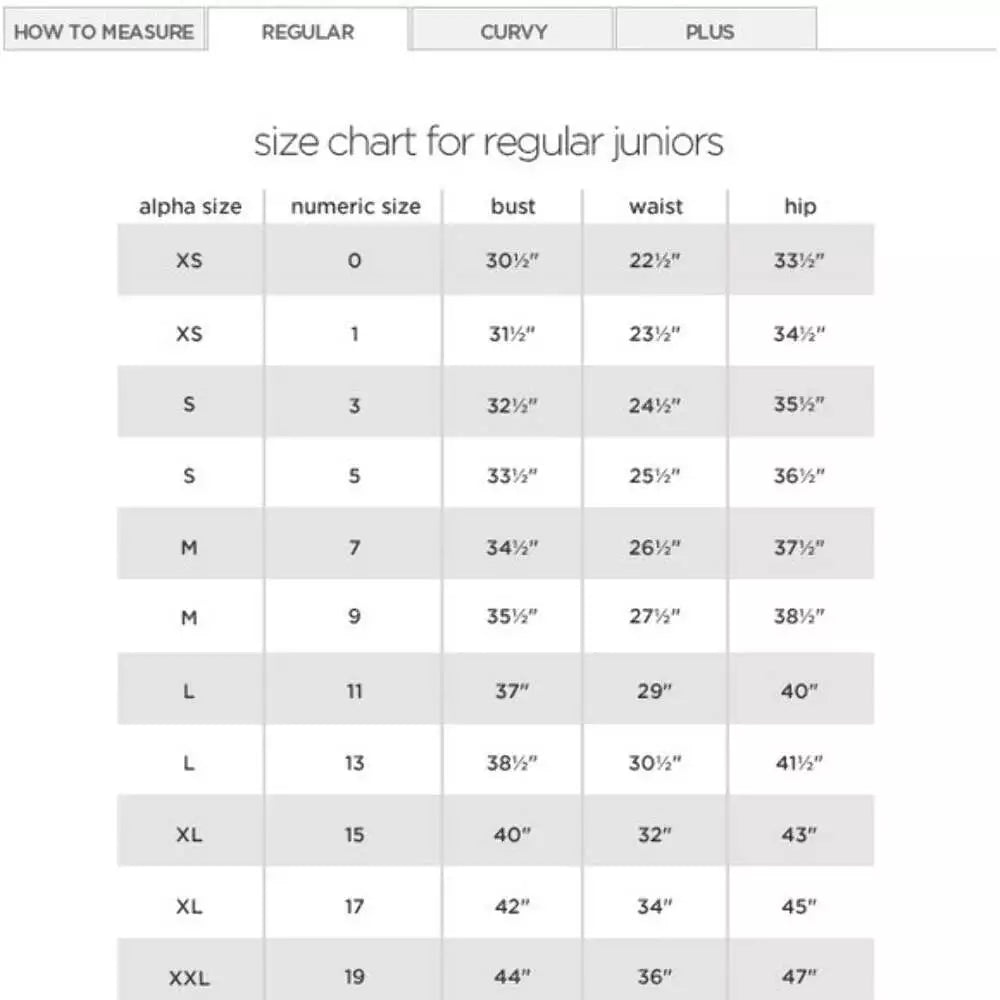Click the 47" hip measurement
Viewport: 1000px width, 1000px height.
click(x=798, y=977)
